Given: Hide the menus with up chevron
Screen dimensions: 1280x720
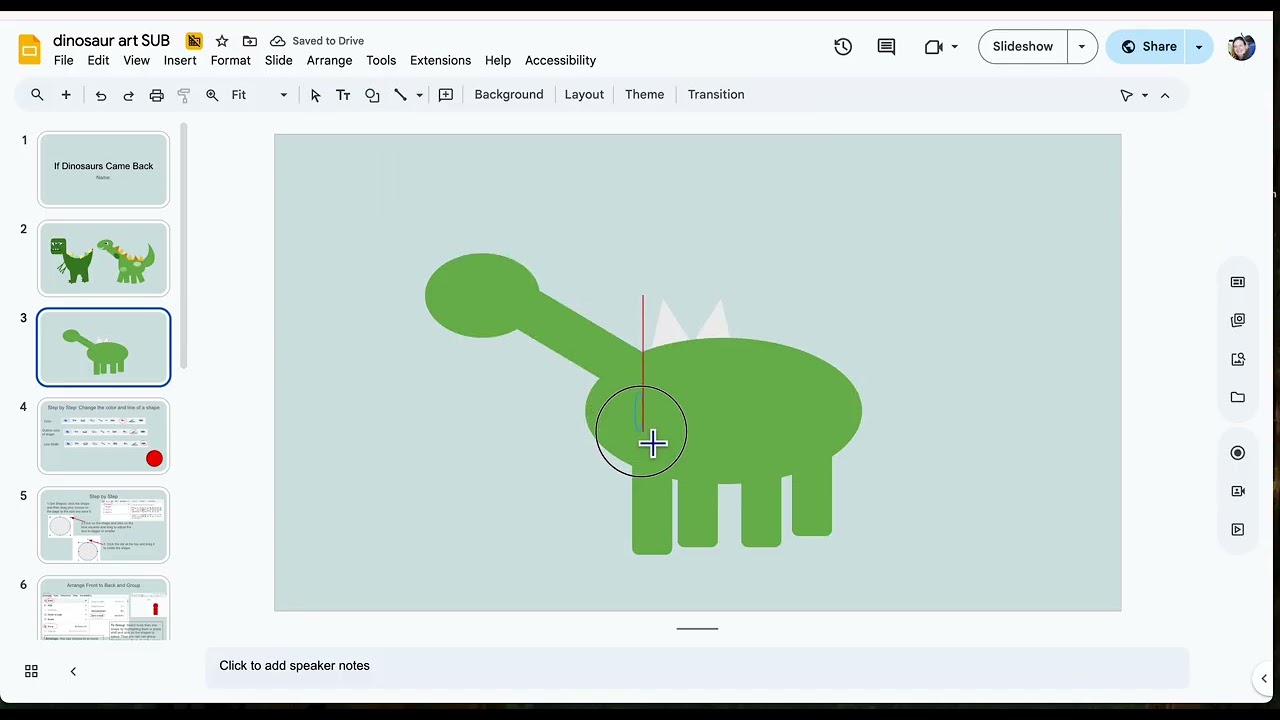Looking at the screenshot, I should point(1165,95).
